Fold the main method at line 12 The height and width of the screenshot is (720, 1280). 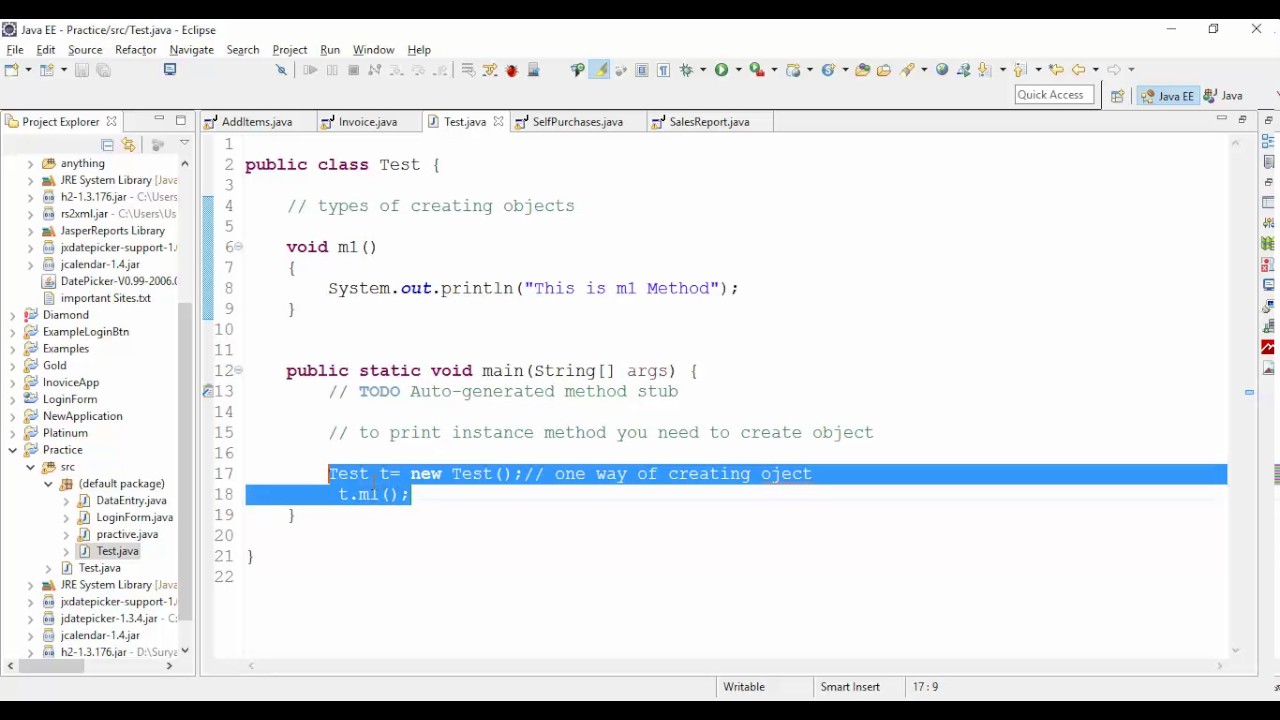click(x=239, y=371)
